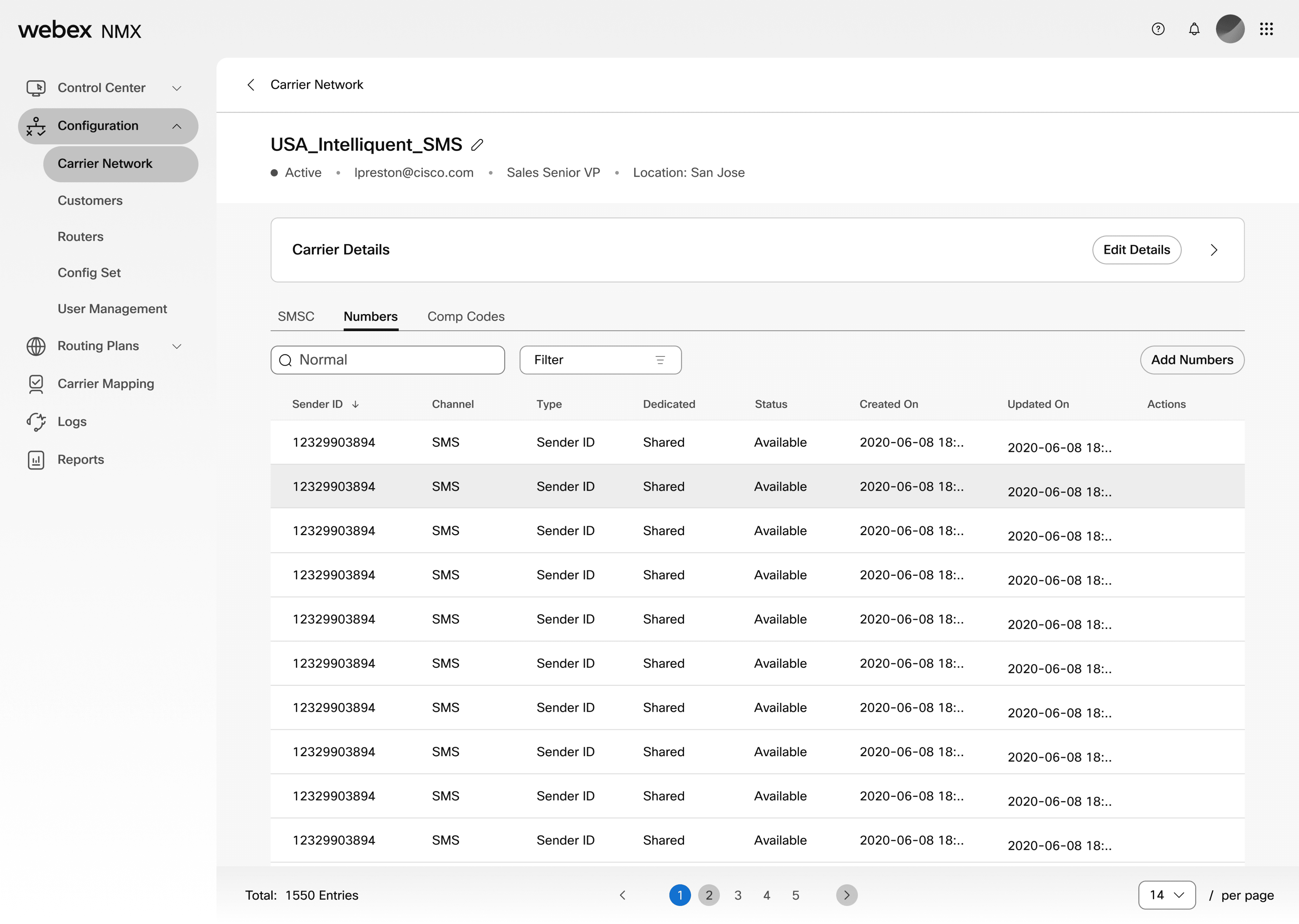Image resolution: width=1299 pixels, height=924 pixels.
Task: Click the Carrier Mapping checklist icon
Action: tap(36, 384)
